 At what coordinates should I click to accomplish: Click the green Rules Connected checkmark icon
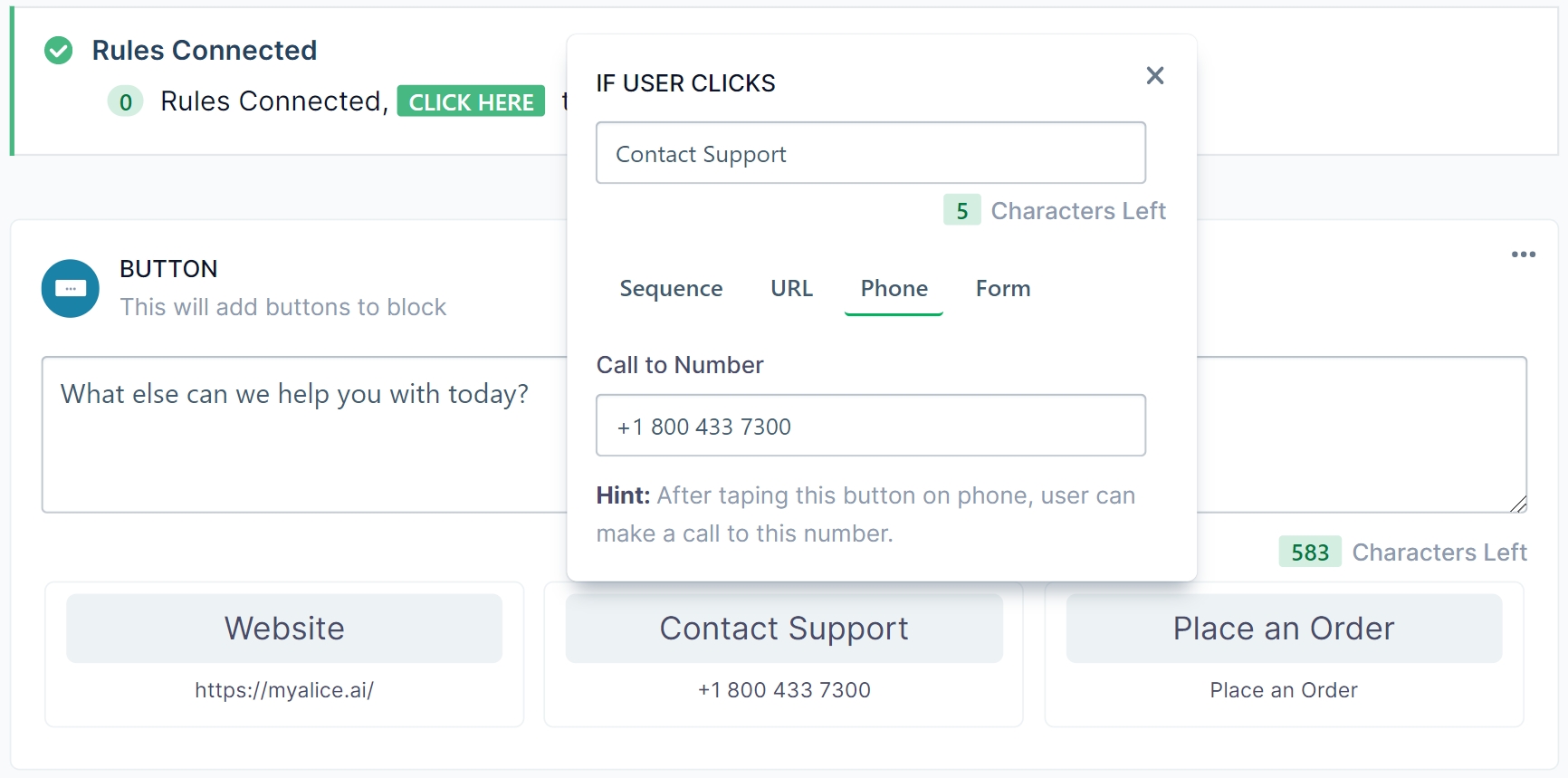tap(59, 51)
